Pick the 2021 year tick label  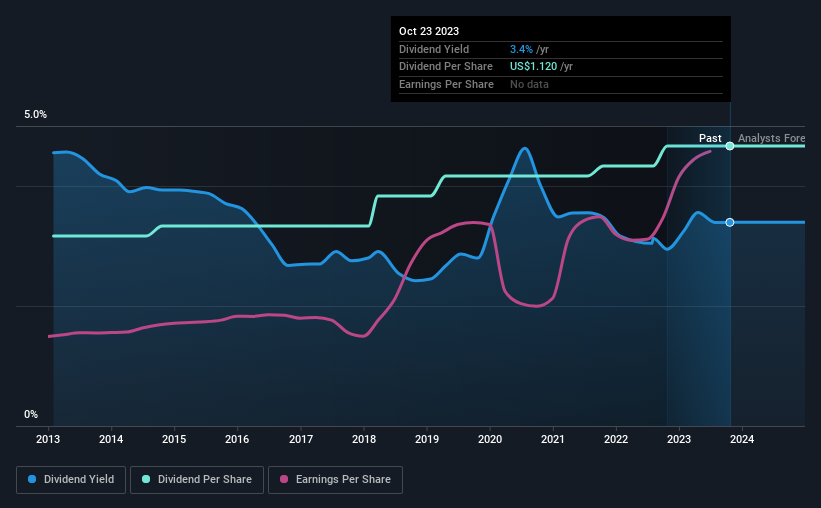point(553,439)
